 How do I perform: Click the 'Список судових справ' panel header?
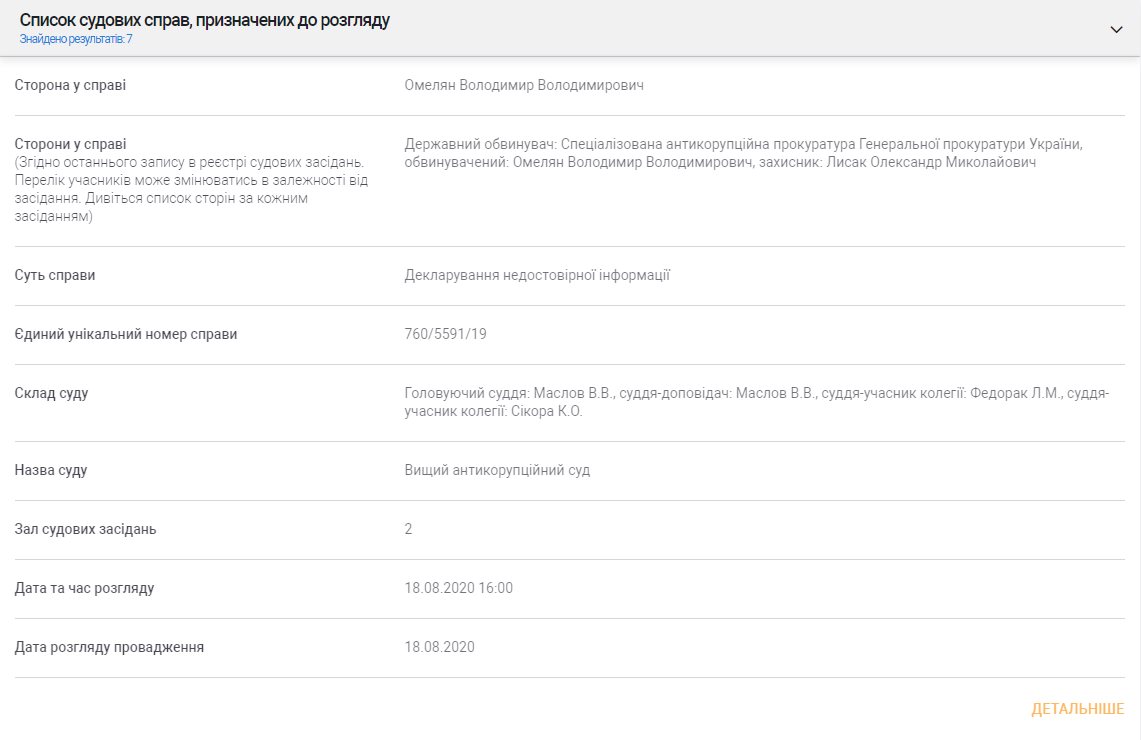point(205,20)
